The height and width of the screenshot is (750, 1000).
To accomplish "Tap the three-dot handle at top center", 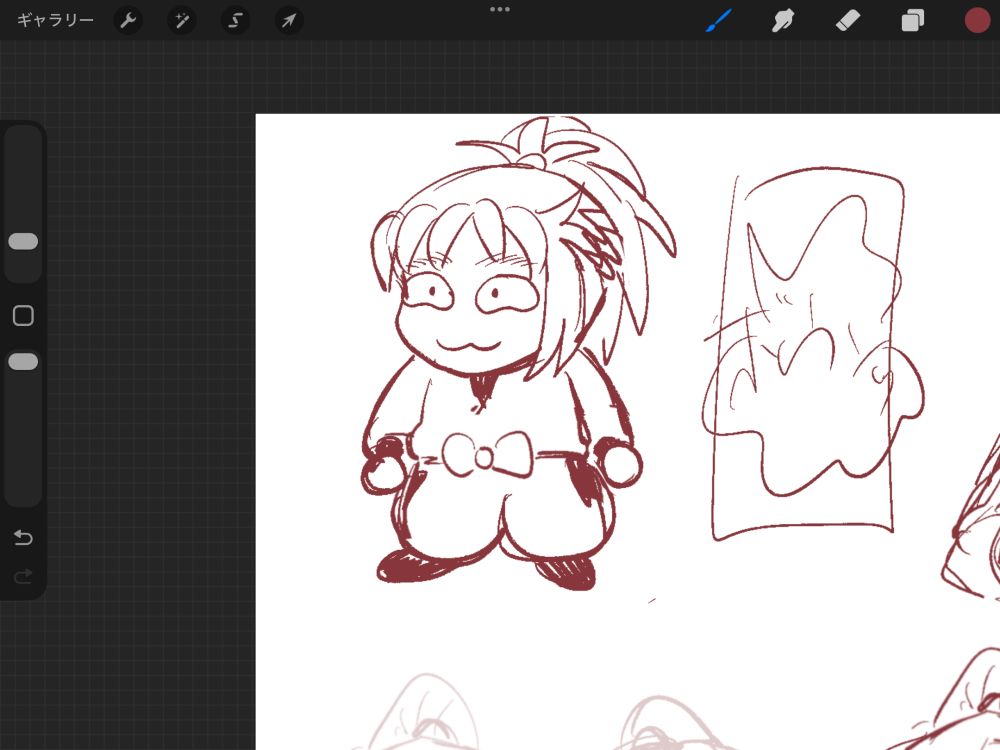I will pyautogui.click(x=499, y=9).
